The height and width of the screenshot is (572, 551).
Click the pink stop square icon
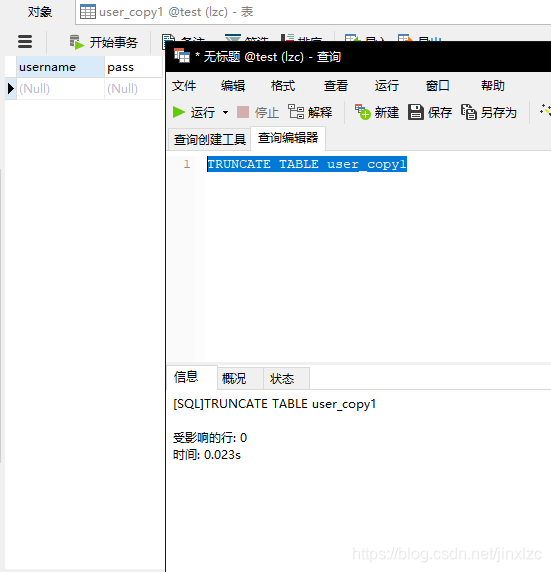pos(243,112)
